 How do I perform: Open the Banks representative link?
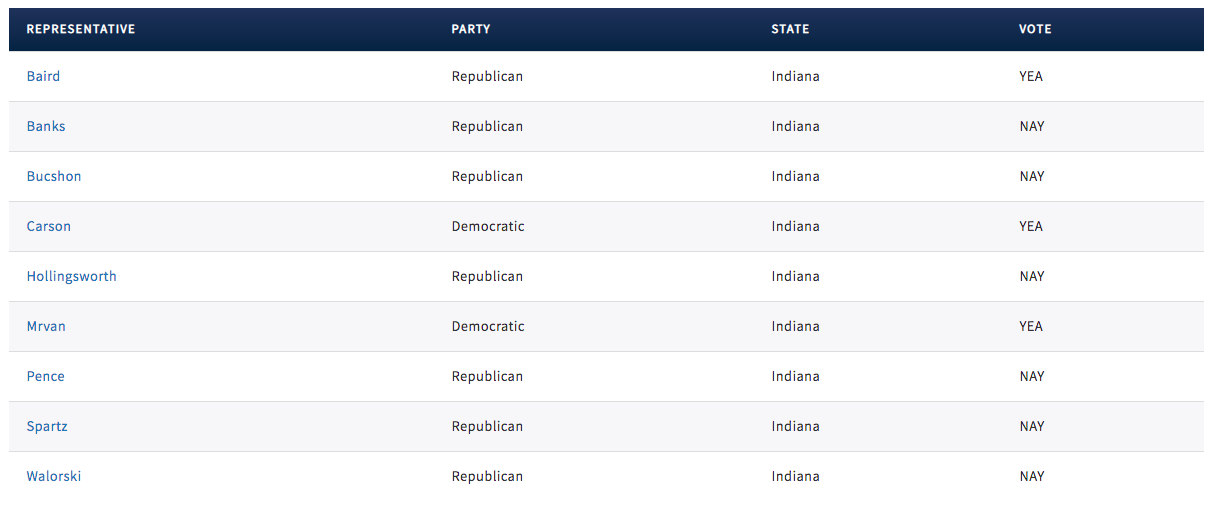pos(46,126)
